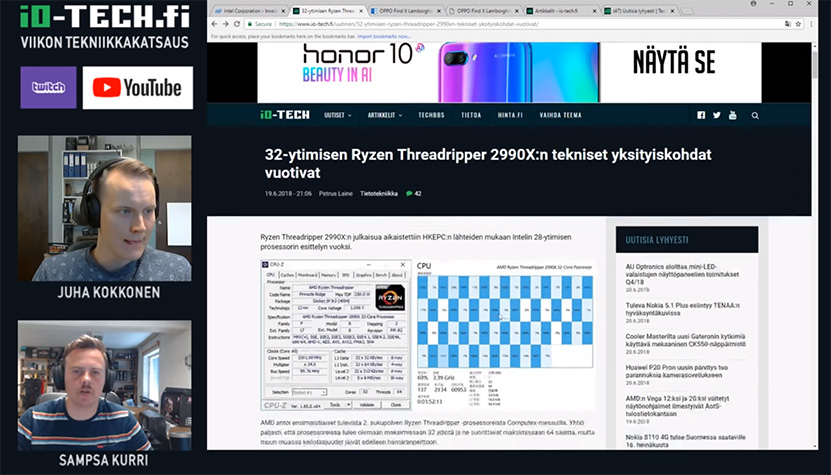Screen dimensions: 831x475
Task: Expand the ARTIKKELIT dropdown menu
Action: 385,115
